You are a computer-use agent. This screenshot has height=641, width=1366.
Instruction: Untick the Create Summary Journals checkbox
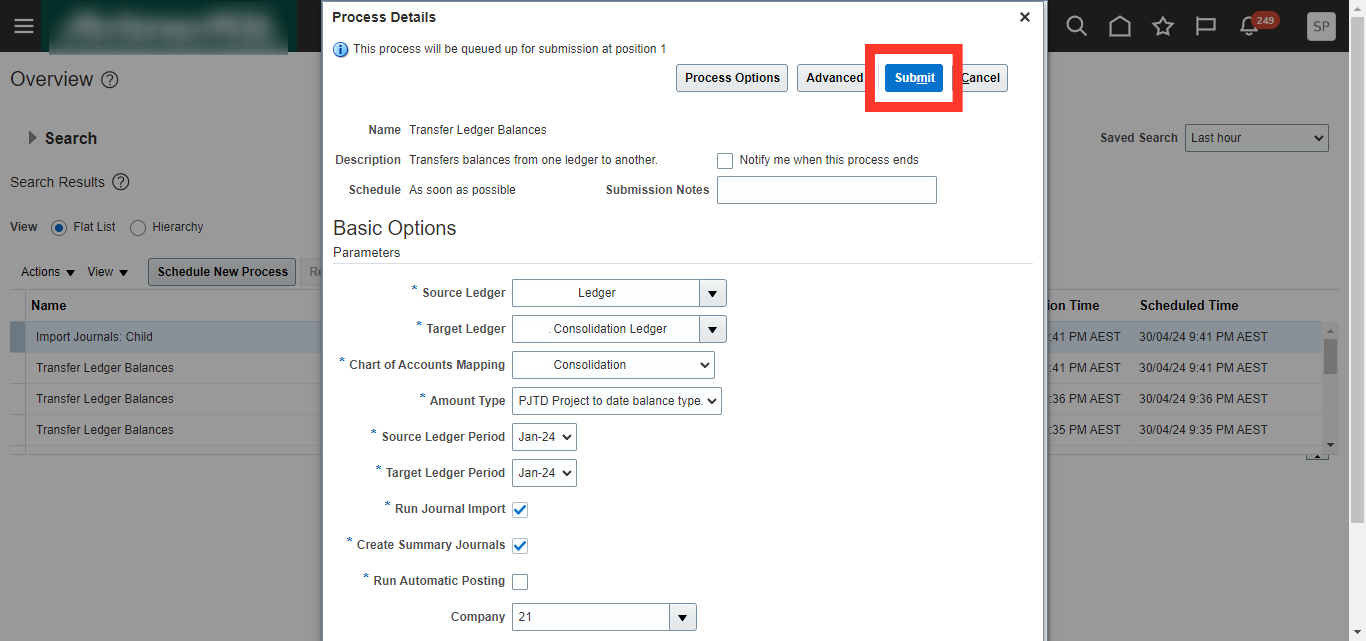coord(520,546)
